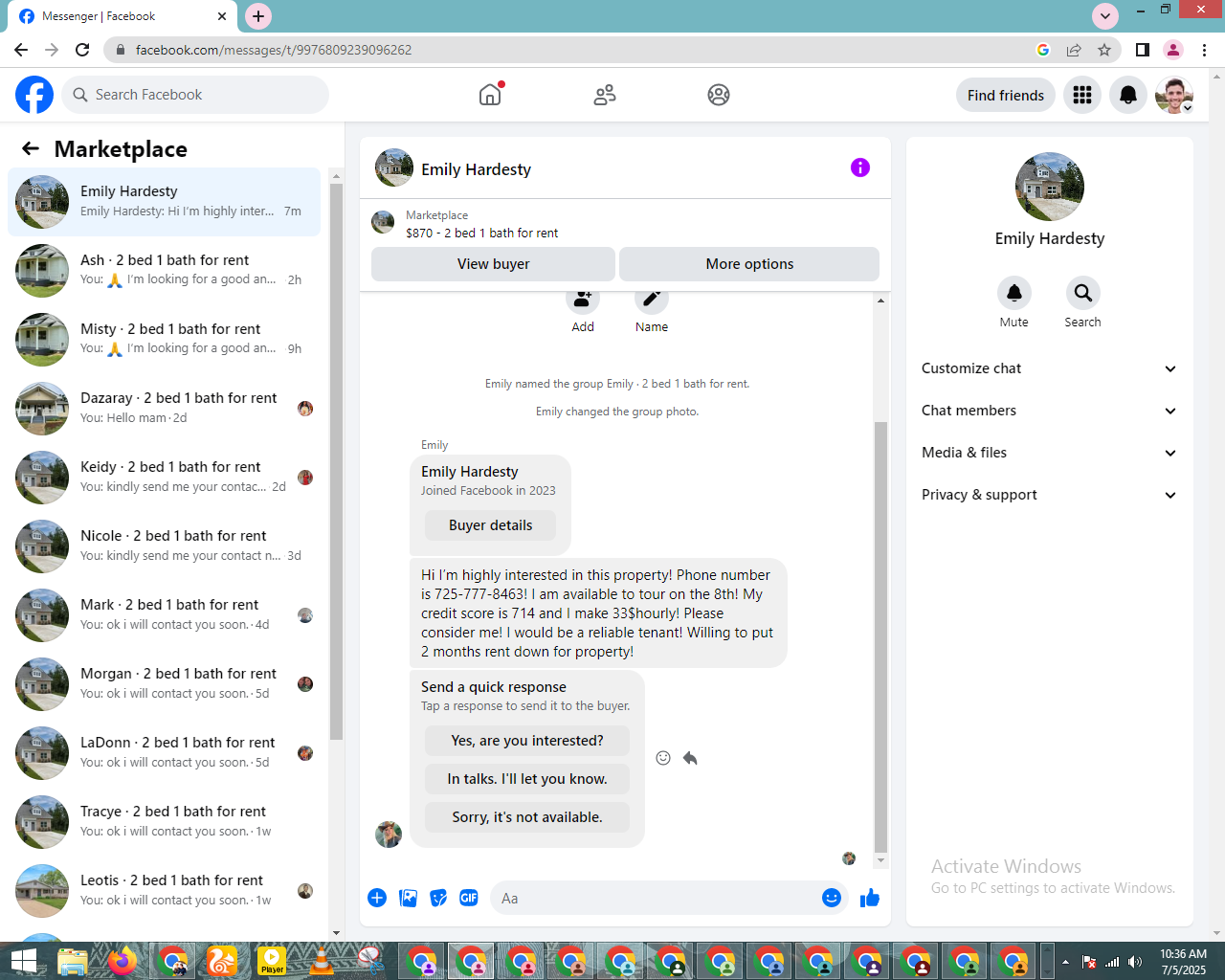
Task: React to the message with emoji icon
Action: tap(663, 758)
